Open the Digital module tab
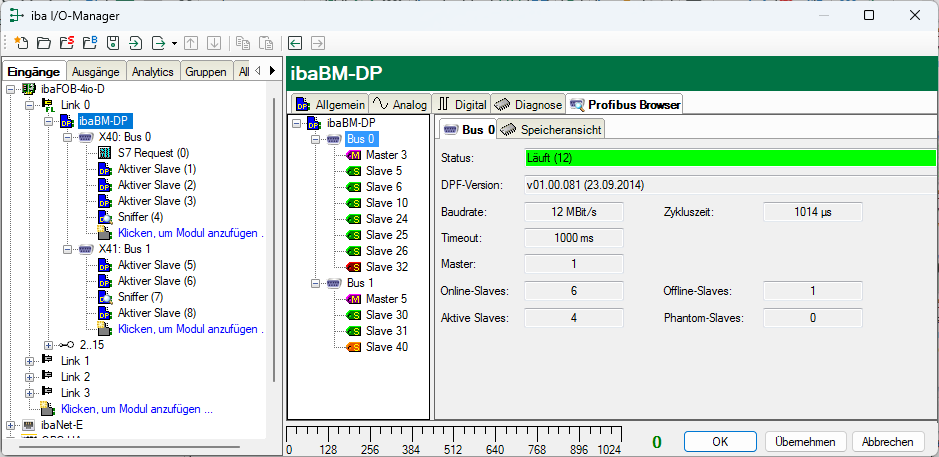Viewport: 939px width, 457px height. pyautogui.click(x=461, y=104)
